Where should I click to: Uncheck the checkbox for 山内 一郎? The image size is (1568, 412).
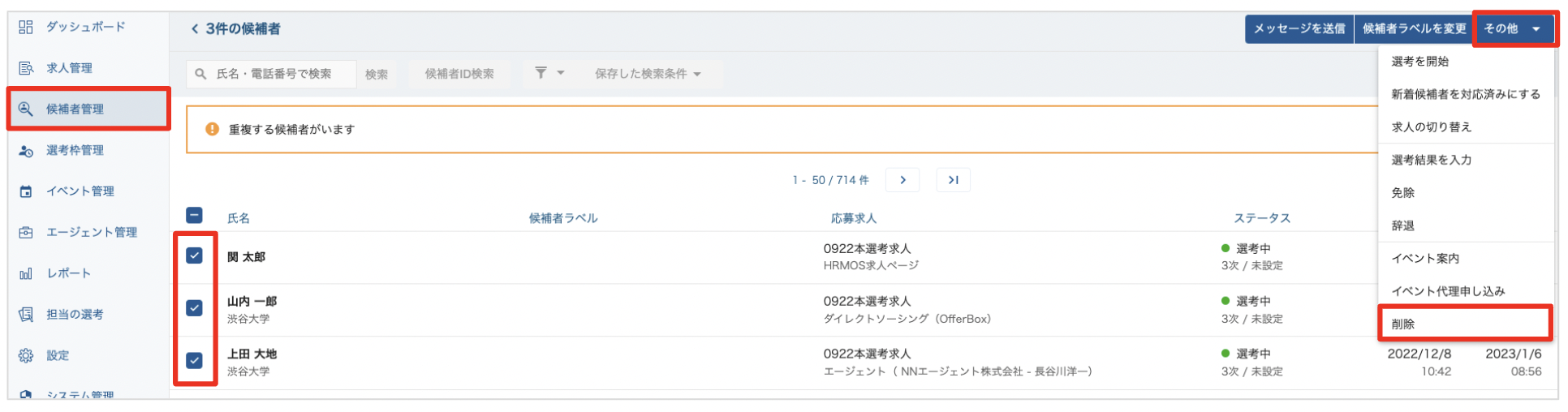tap(195, 308)
